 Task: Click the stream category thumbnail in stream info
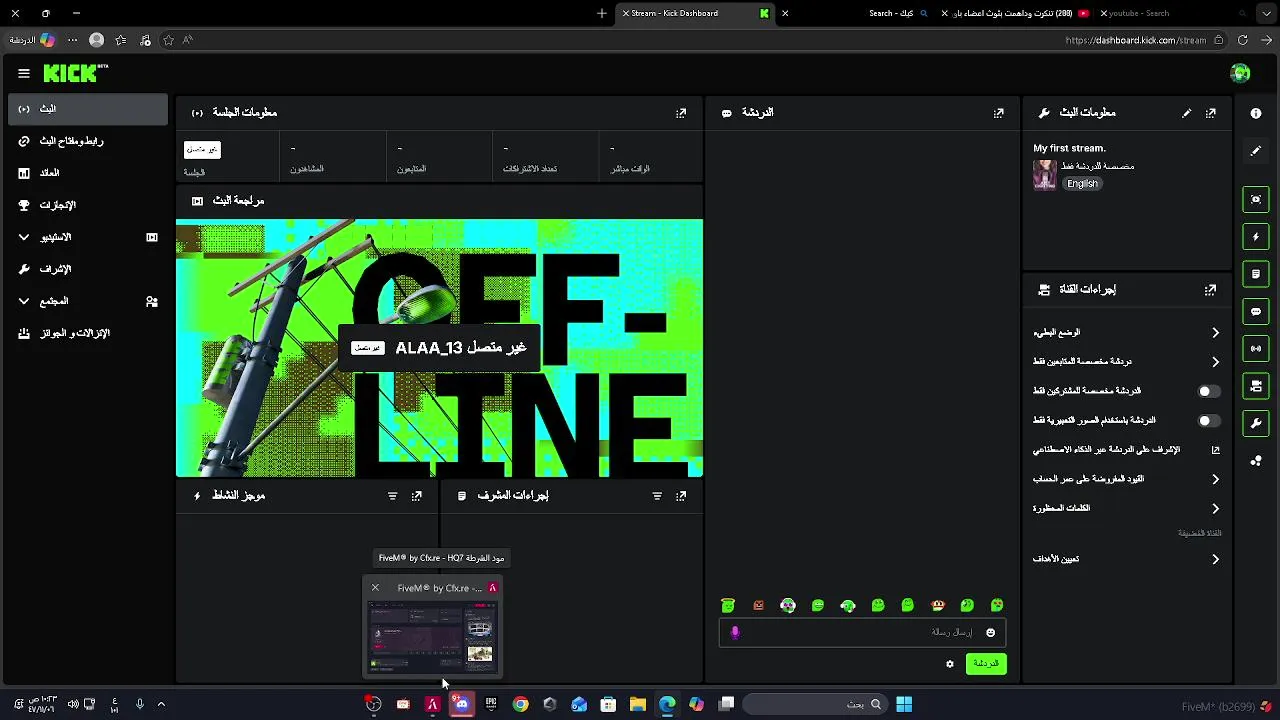coord(1045,175)
